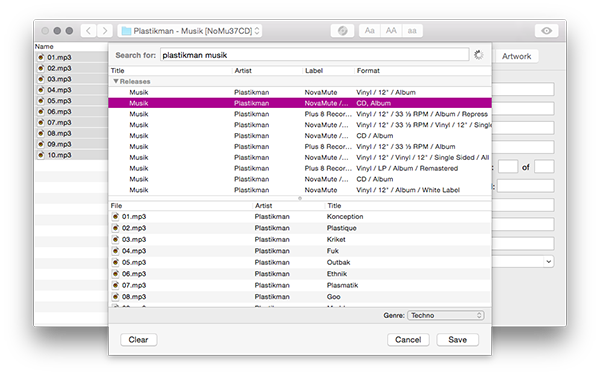Click the Cancel button
Image resolution: width=600 pixels, height=375 pixels.
[x=408, y=340]
